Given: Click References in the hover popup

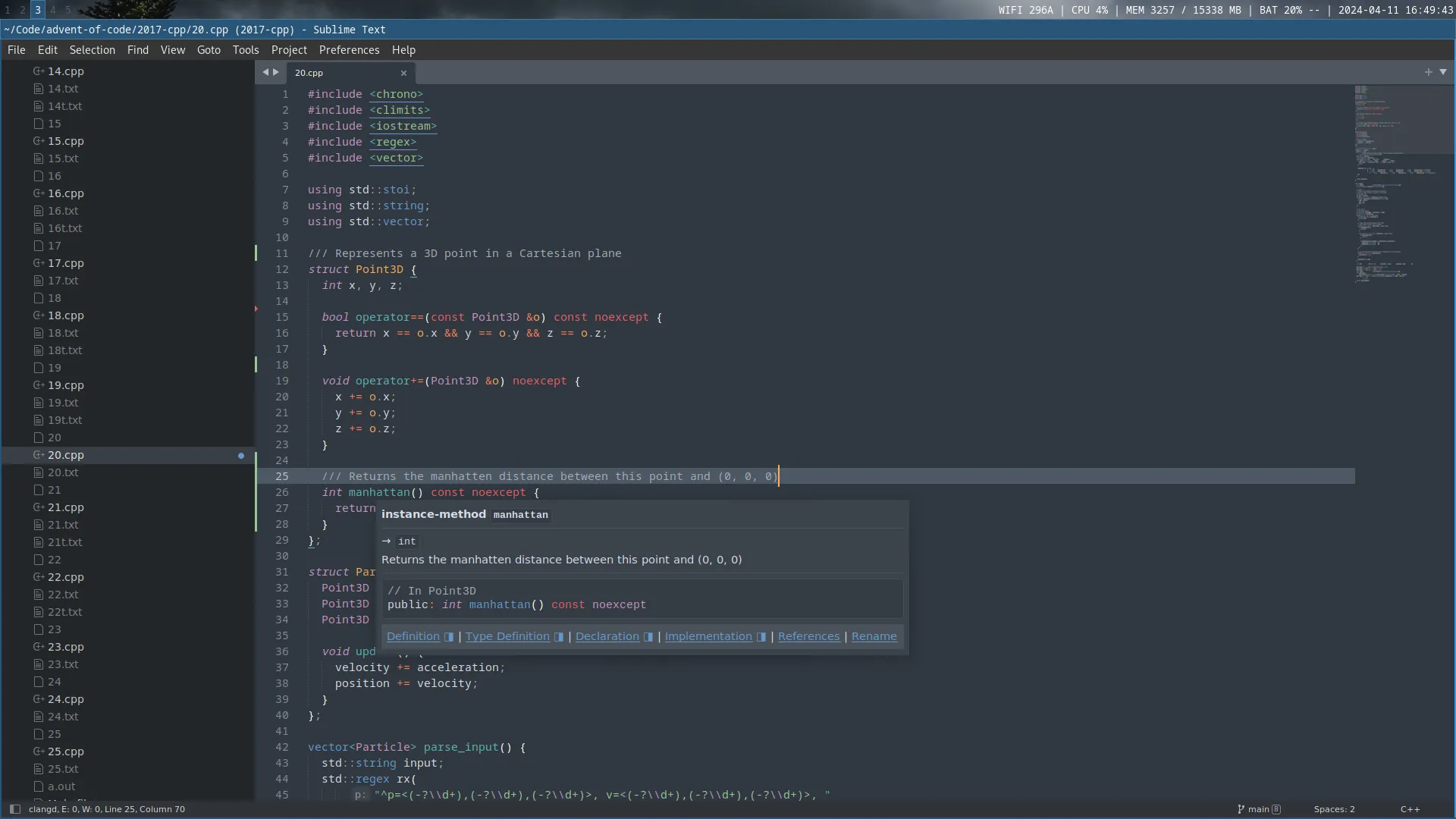Looking at the screenshot, I should pyautogui.click(x=809, y=636).
